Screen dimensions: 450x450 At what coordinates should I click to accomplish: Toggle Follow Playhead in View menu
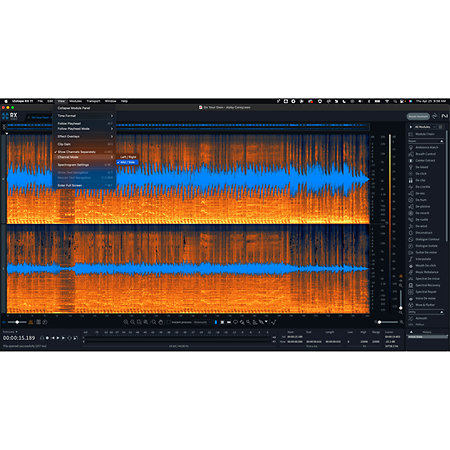[84, 123]
